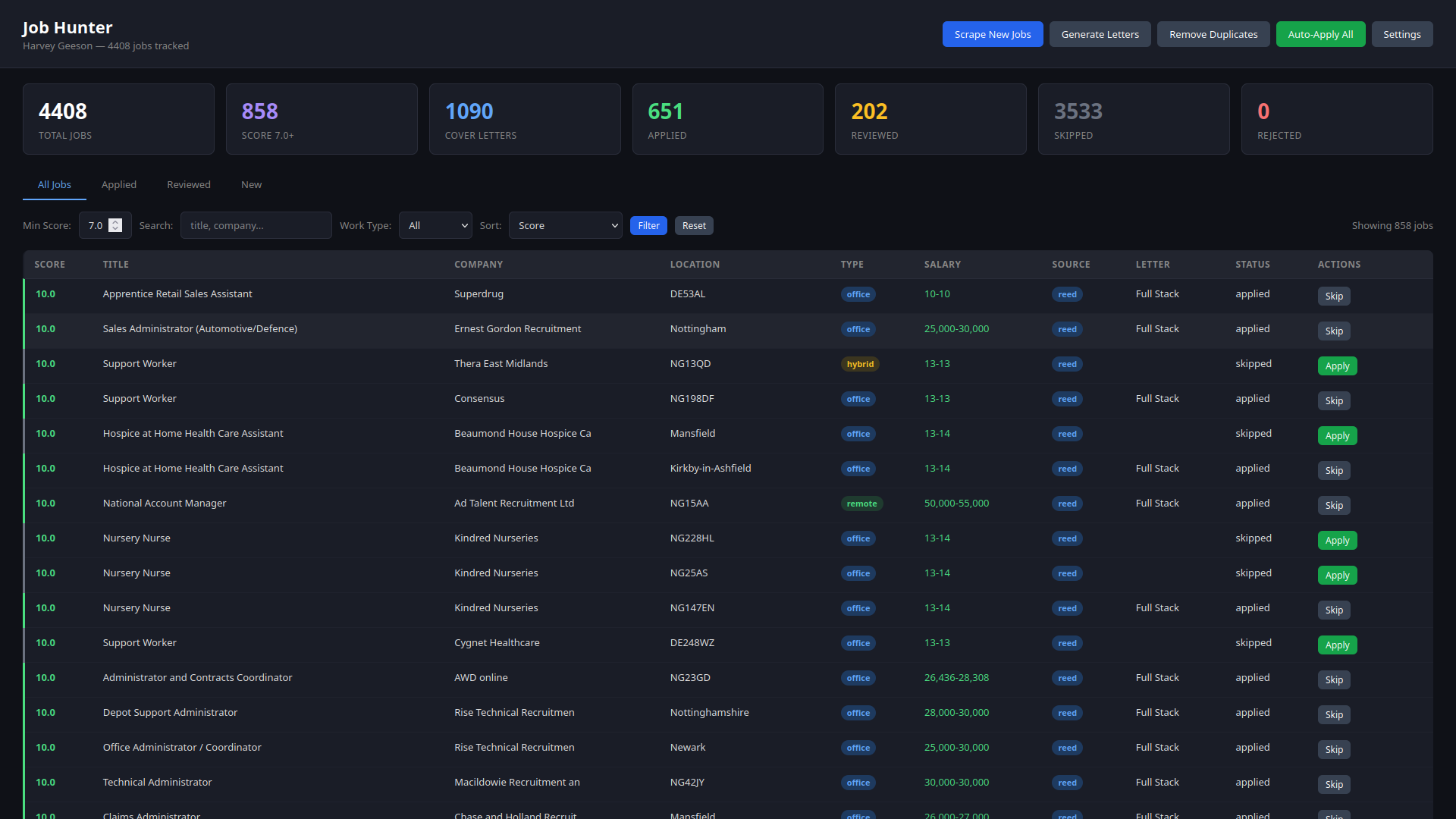
Task: Skip the Apprentice Retail Sales Assistant job
Action: tap(1334, 296)
